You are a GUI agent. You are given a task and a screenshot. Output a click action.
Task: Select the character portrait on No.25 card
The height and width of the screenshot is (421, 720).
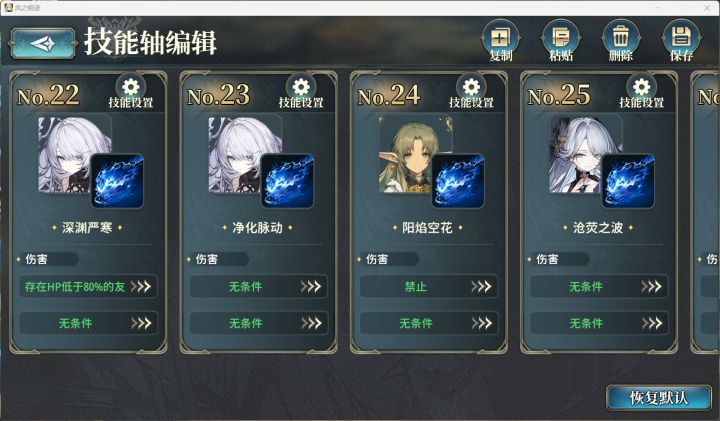[x=578, y=154]
